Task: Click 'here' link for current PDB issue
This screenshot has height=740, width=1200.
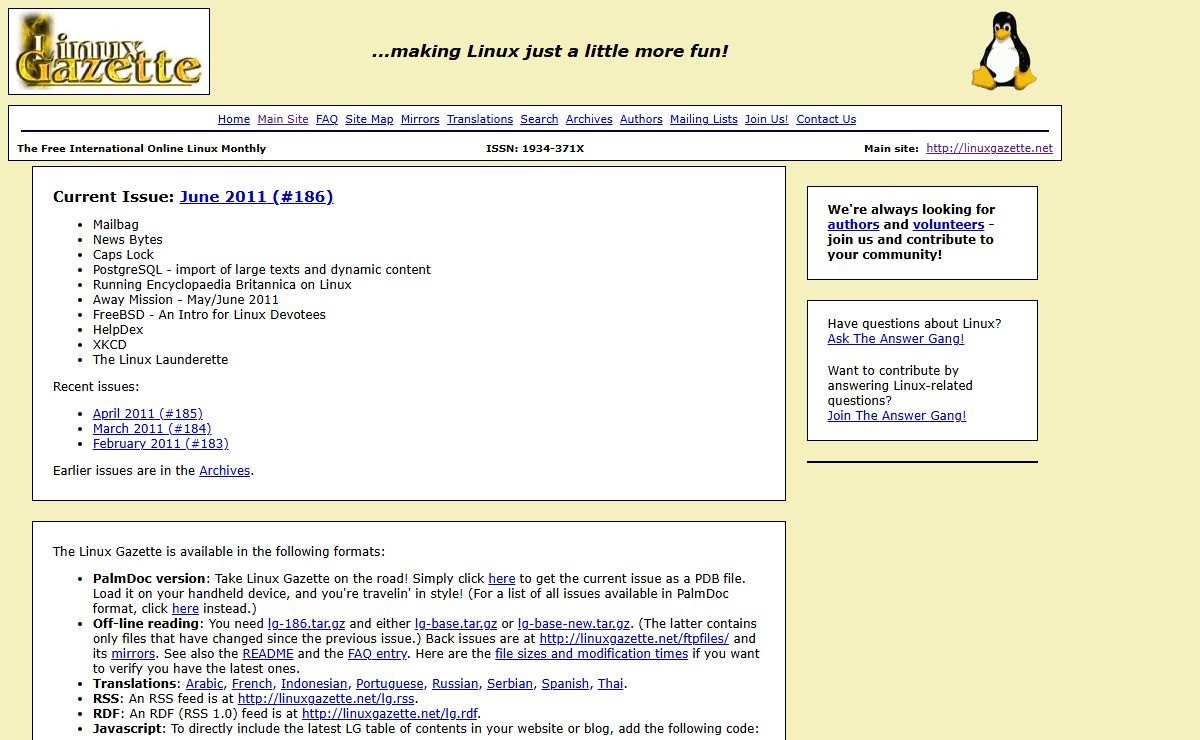Action: click(502, 579)
